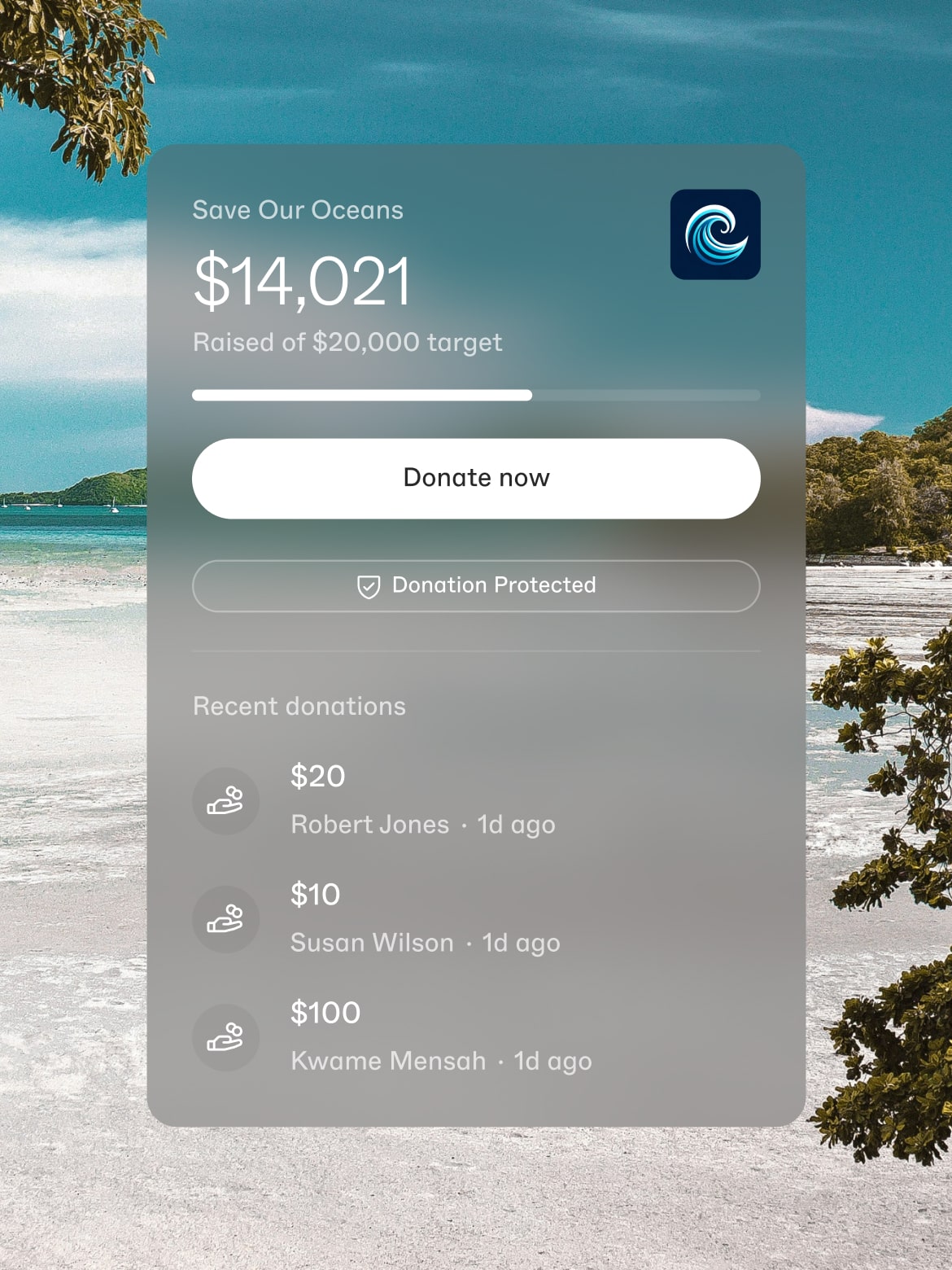Open Kwame Mensah donor name
The image size is (952, 1270).
pos(389,1060)
